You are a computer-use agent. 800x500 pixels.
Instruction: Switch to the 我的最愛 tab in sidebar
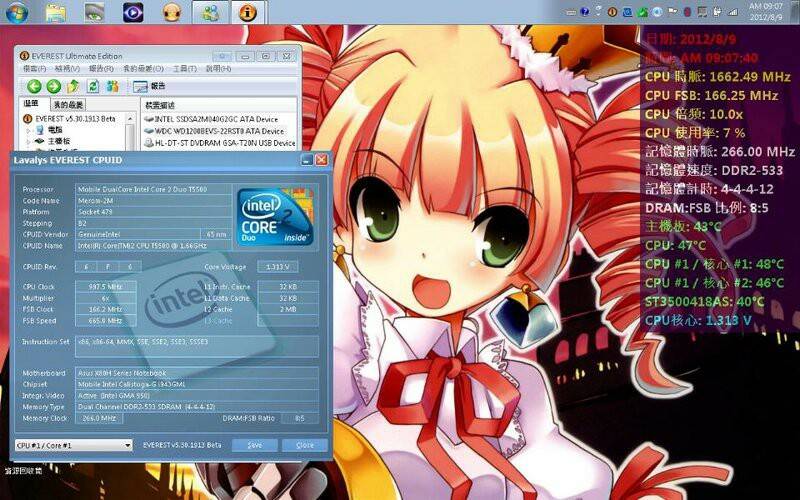pyautogui.click(x=68, y=105)
